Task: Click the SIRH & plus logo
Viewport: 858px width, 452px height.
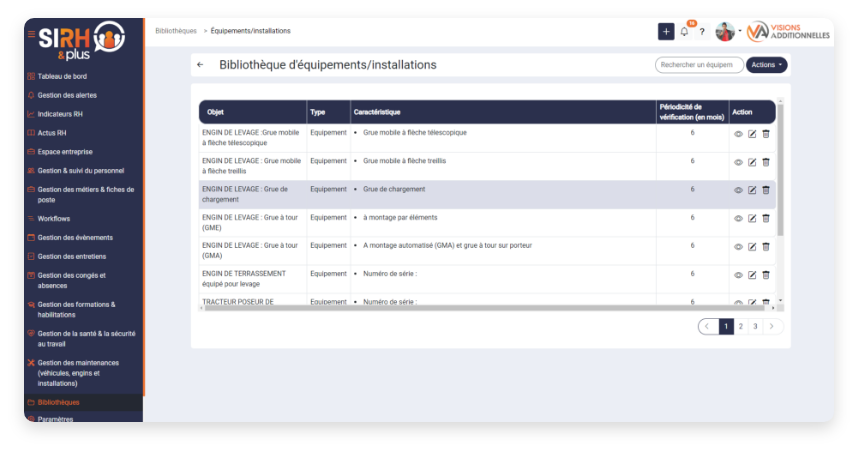Action: [x=82, y=41]
